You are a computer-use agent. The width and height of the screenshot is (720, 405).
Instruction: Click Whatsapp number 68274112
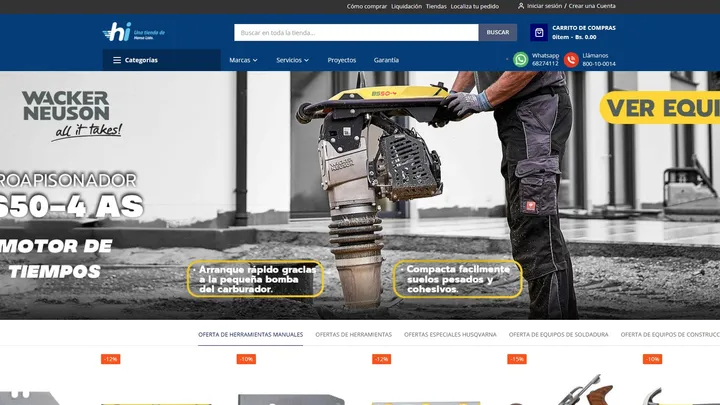point(545,64)
